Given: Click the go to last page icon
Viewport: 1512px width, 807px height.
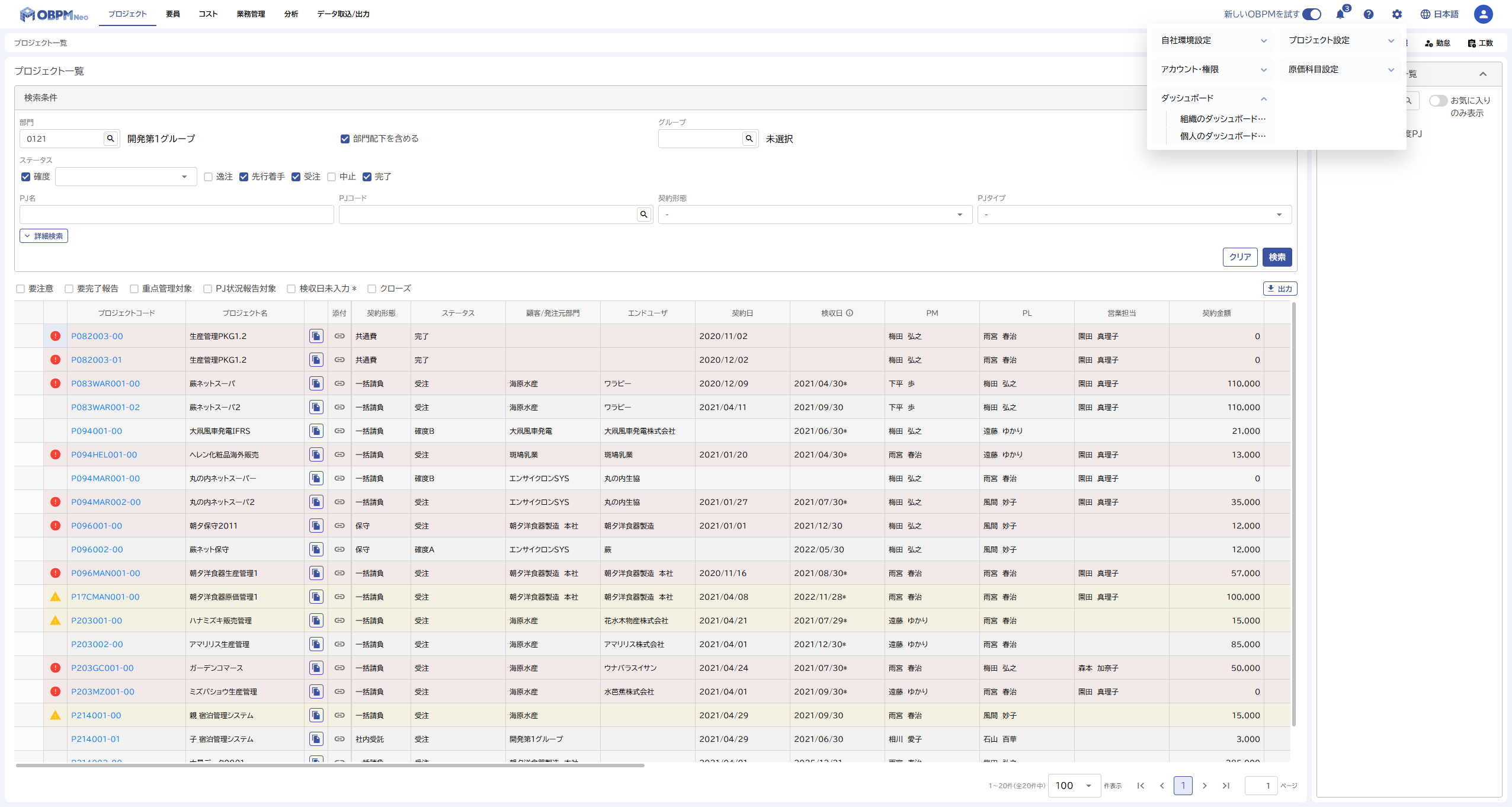Looking at the screenshot, I should tap(1226, 786).
